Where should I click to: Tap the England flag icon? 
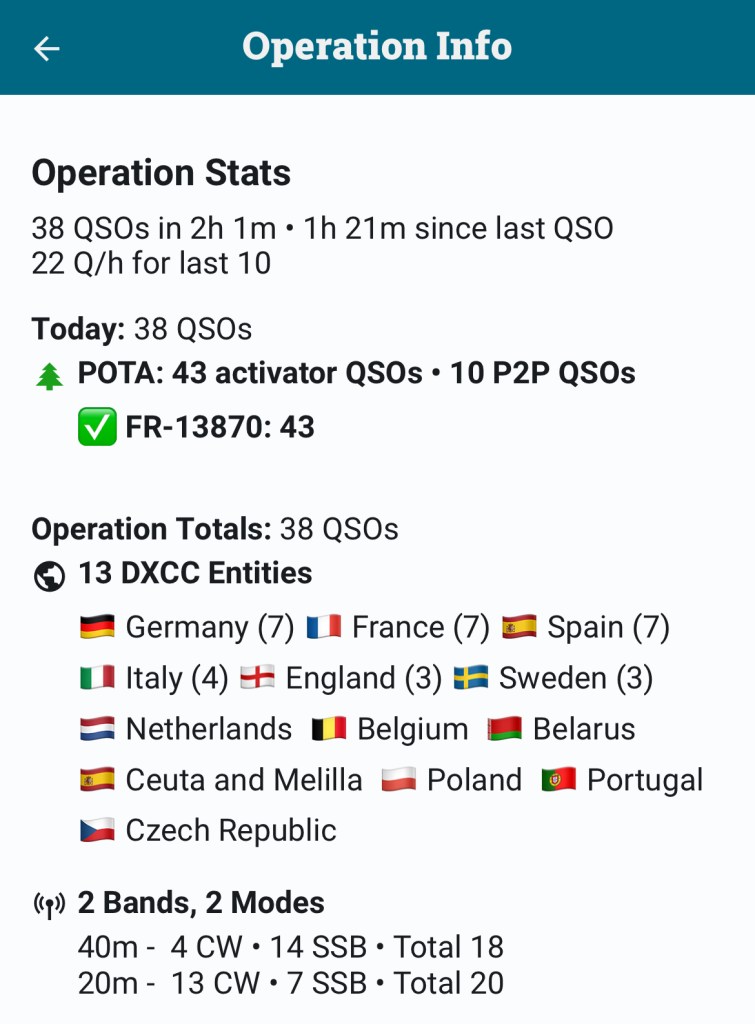[258, 678]
